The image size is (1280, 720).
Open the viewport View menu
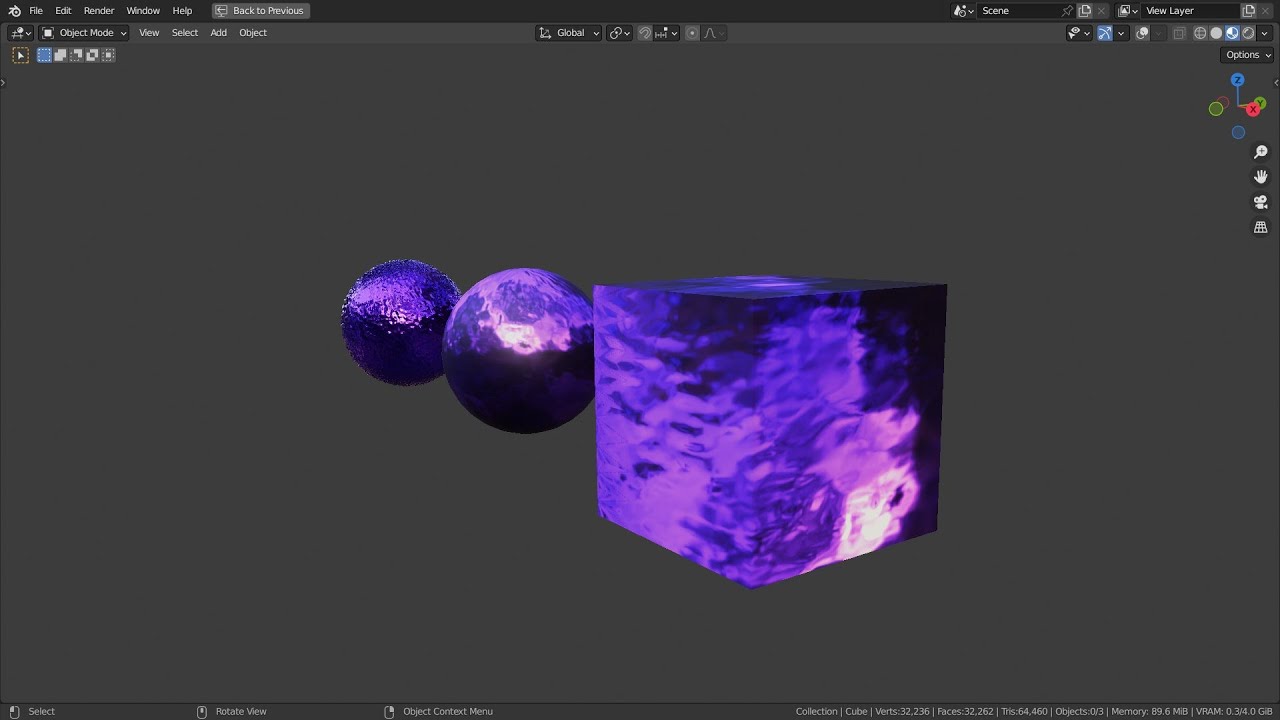pos(149,32)
